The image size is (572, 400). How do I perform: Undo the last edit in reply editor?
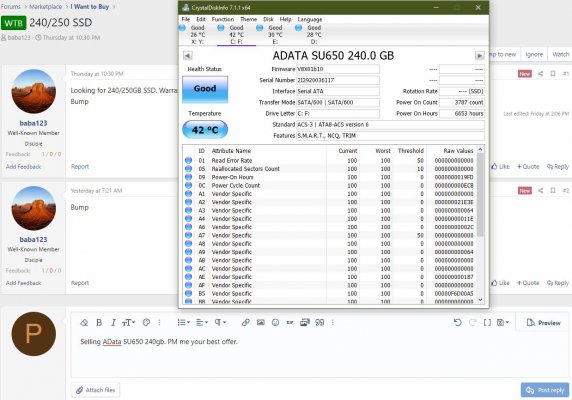[x=457, y=322]
